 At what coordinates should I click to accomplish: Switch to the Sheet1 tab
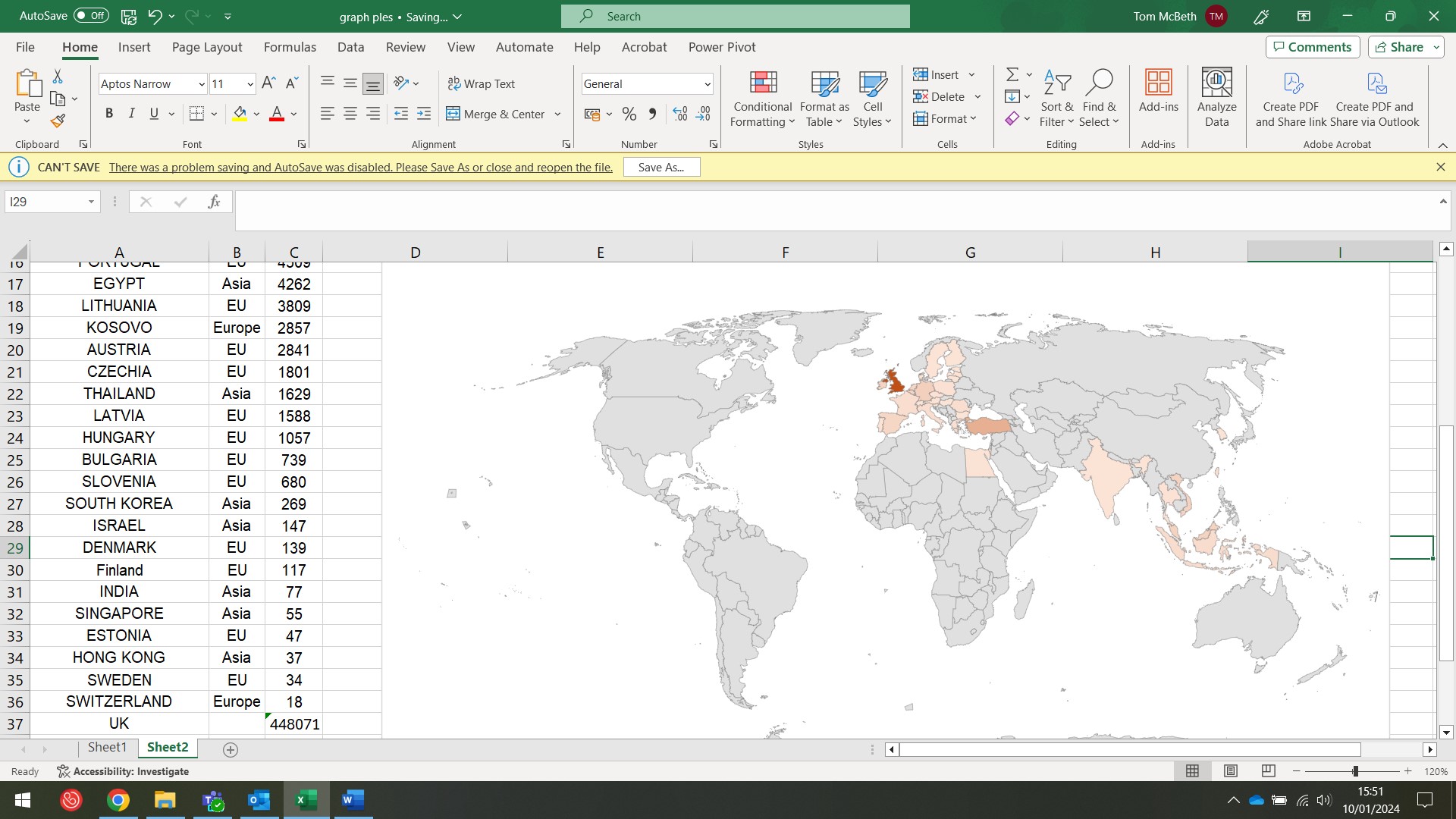pos(107,748)
